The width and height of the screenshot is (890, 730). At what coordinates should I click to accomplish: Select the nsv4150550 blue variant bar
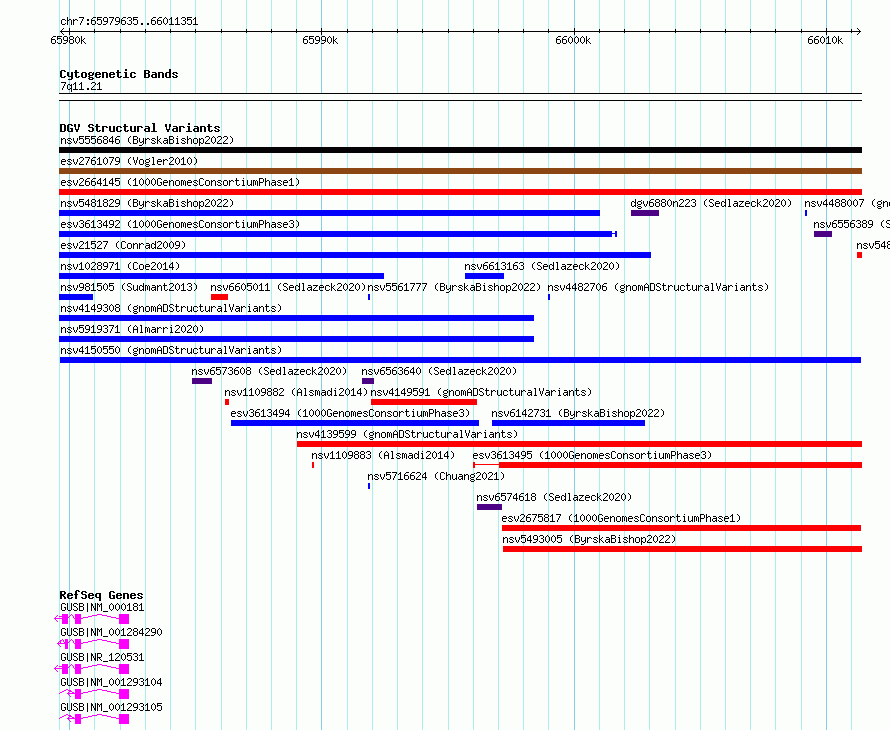460,360
